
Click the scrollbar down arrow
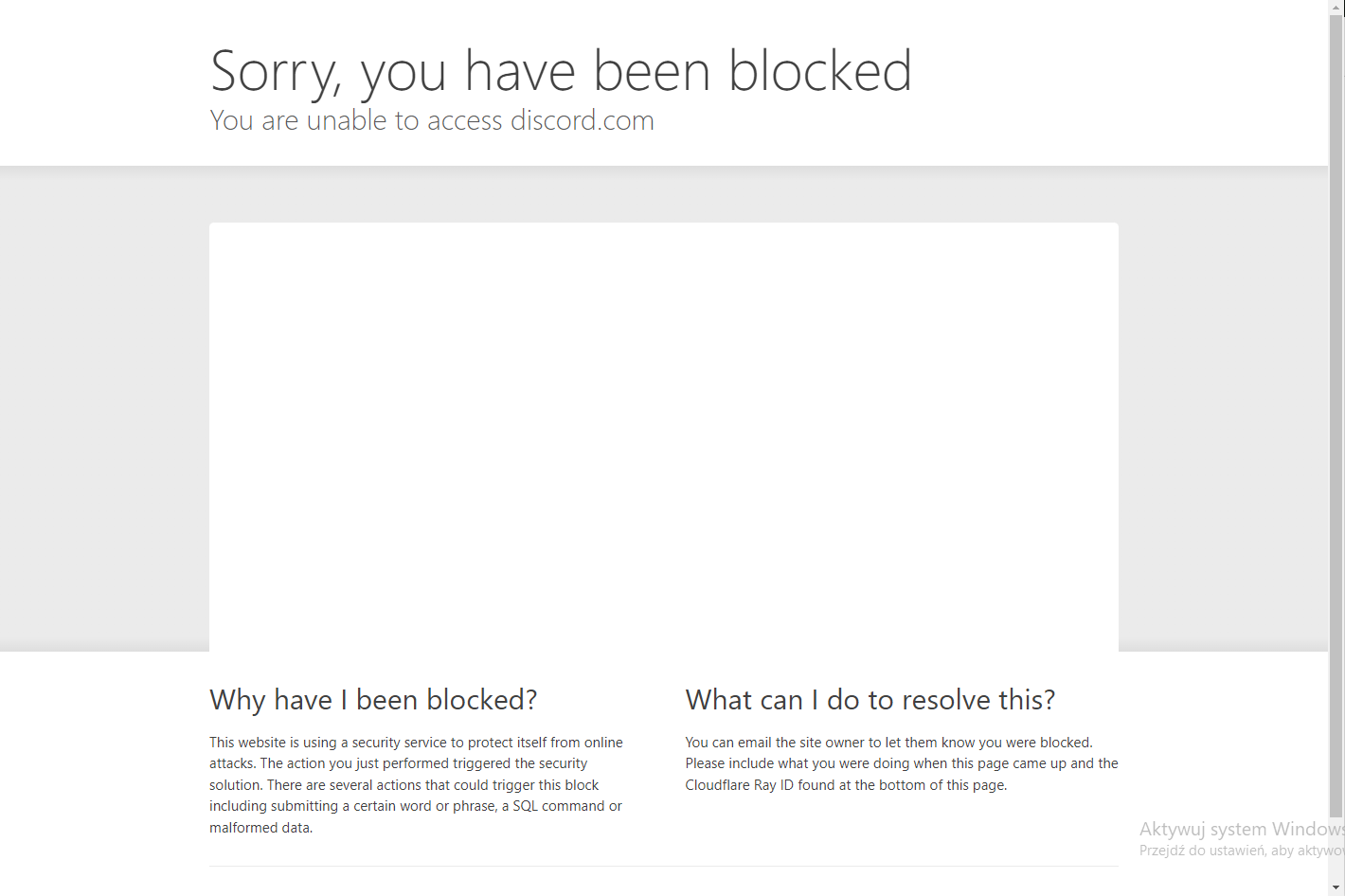1336,887
